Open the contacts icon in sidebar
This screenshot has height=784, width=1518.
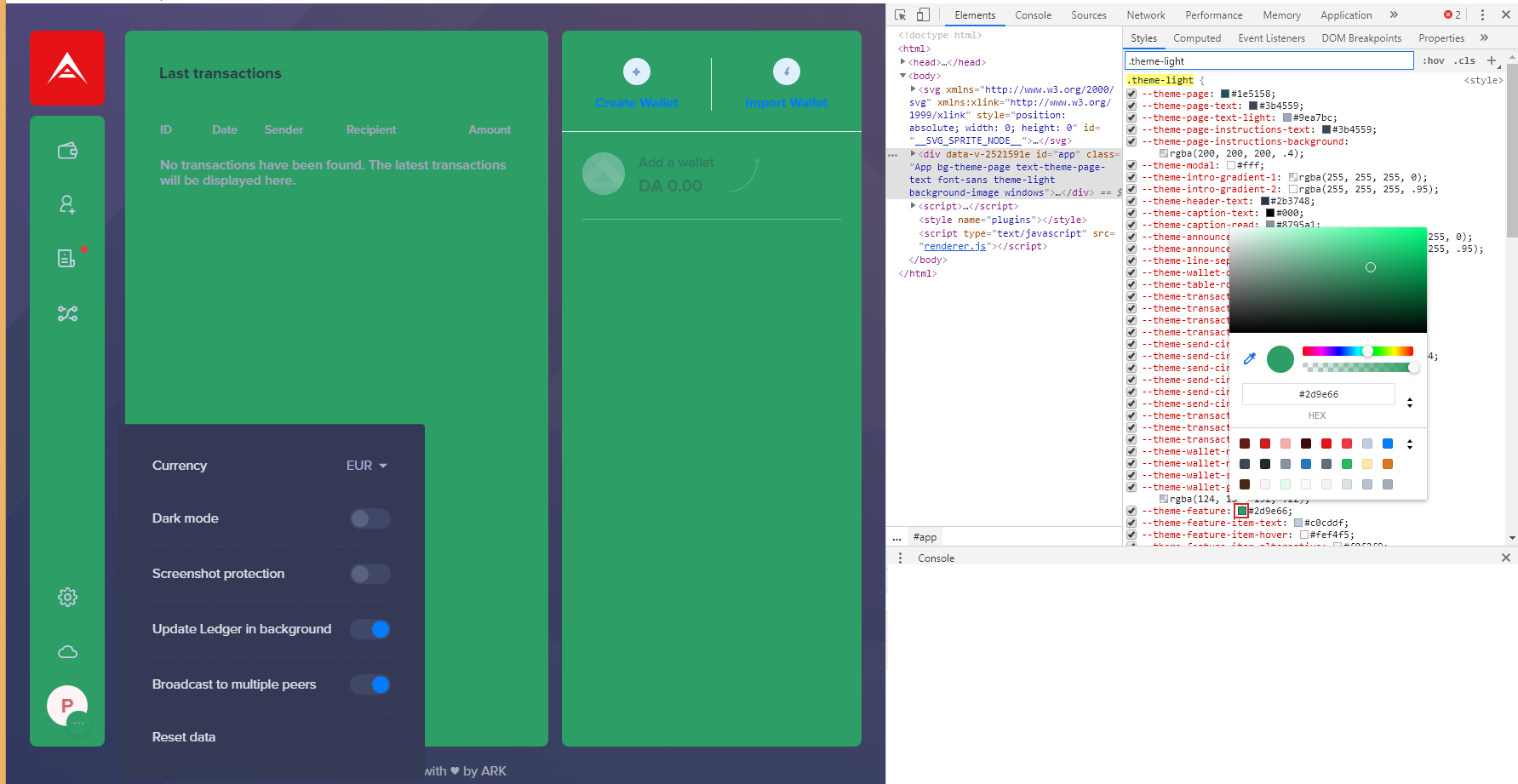pos(67,204)
